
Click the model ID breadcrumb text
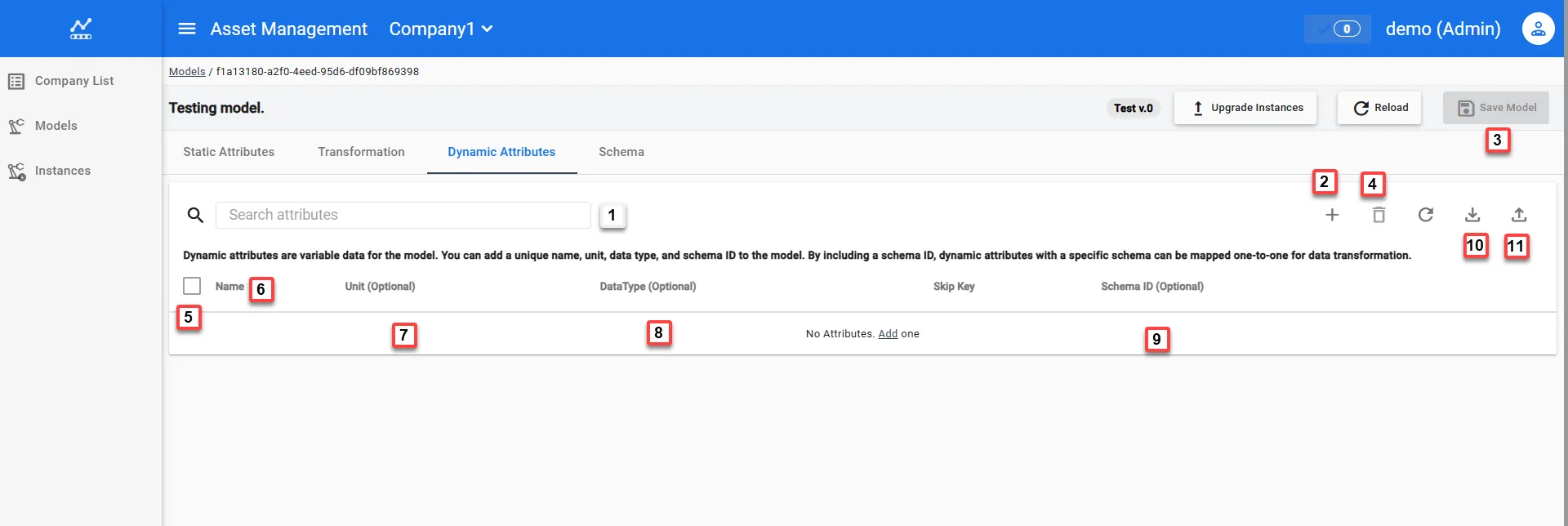tap(318, 71)
